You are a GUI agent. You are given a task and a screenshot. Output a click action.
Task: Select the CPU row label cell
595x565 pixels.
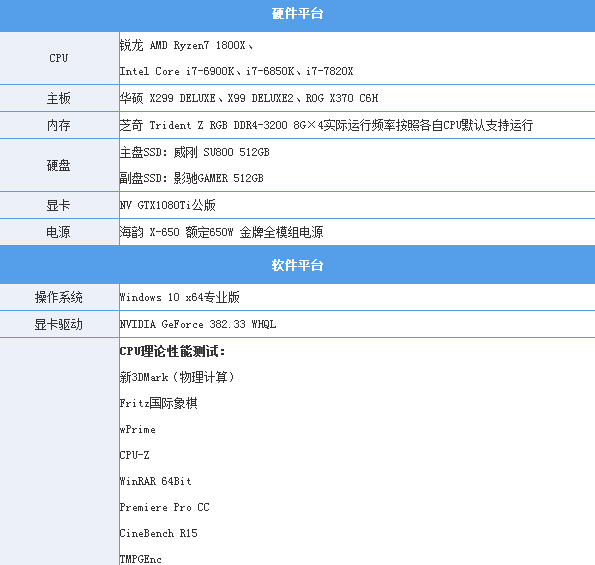pyautogui.click(x=59, y=58)
